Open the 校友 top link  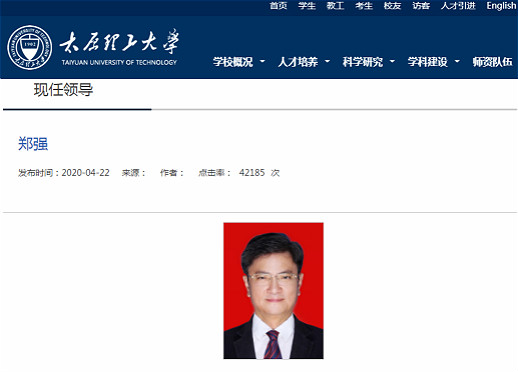pos(392,6)
